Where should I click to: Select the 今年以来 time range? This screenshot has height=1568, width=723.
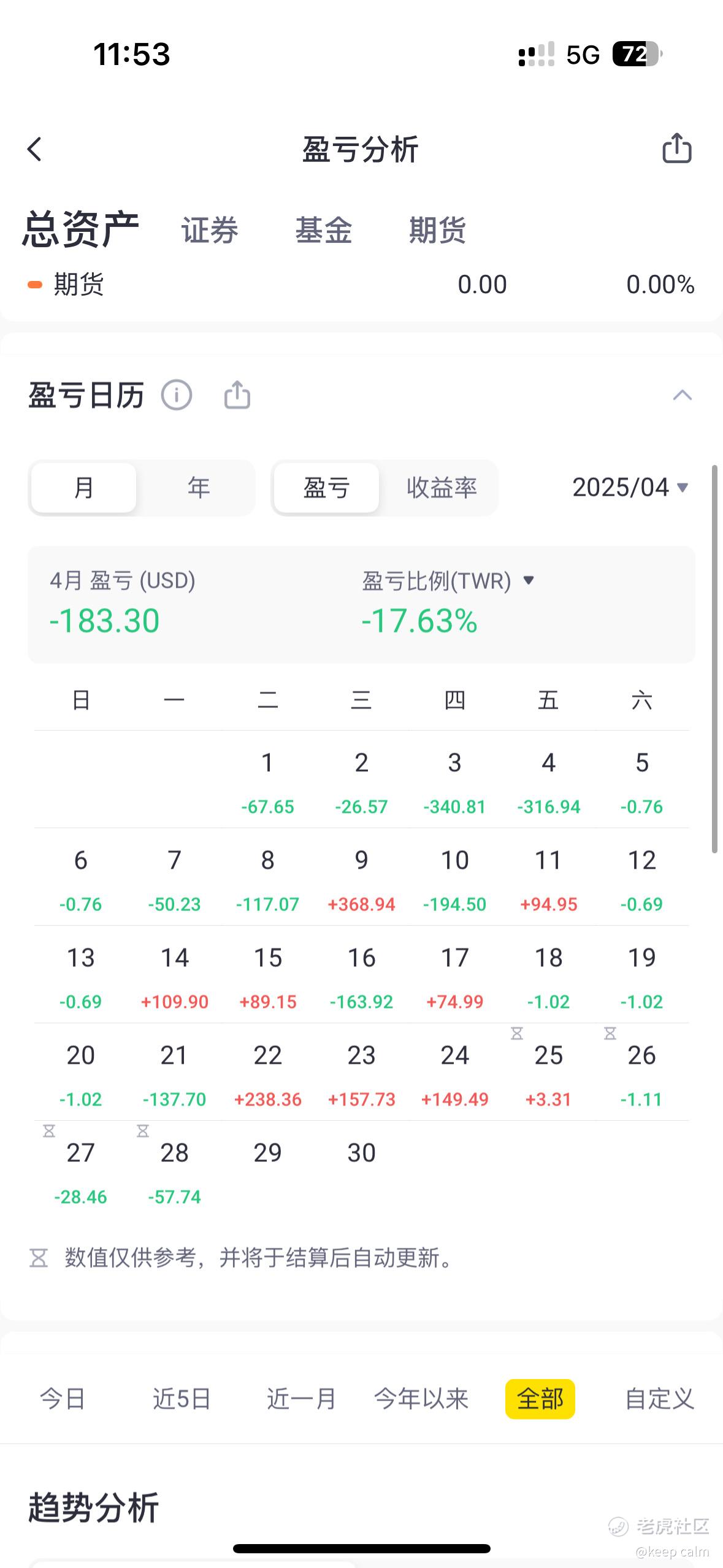click(421, 1399)
